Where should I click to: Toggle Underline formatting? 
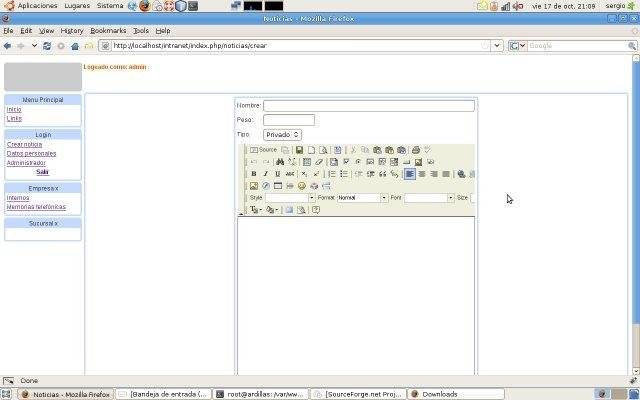pyautogui.click(x=278, y=174)
